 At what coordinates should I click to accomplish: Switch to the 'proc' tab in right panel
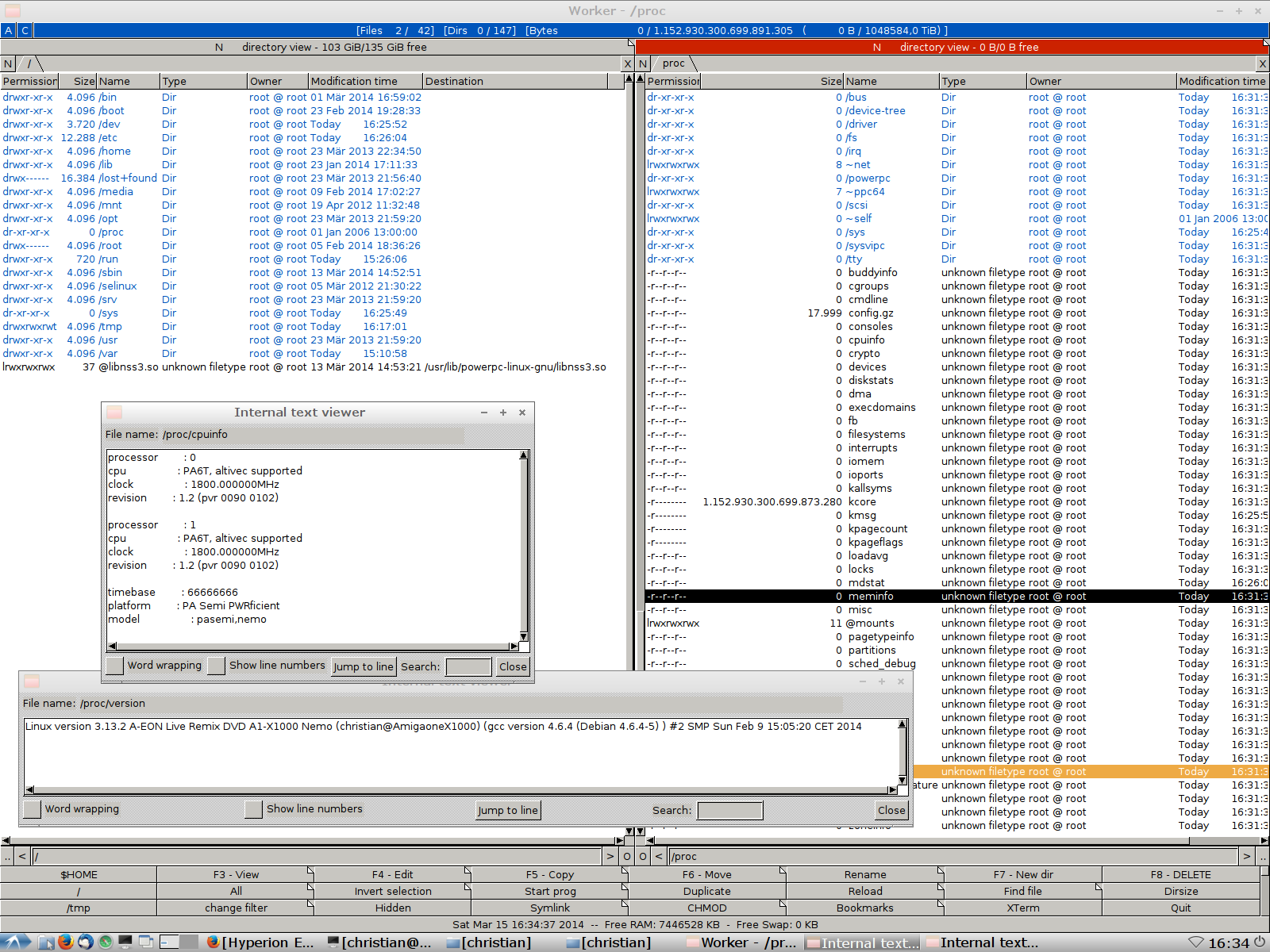pyautogui.click(x=673, y=63)
